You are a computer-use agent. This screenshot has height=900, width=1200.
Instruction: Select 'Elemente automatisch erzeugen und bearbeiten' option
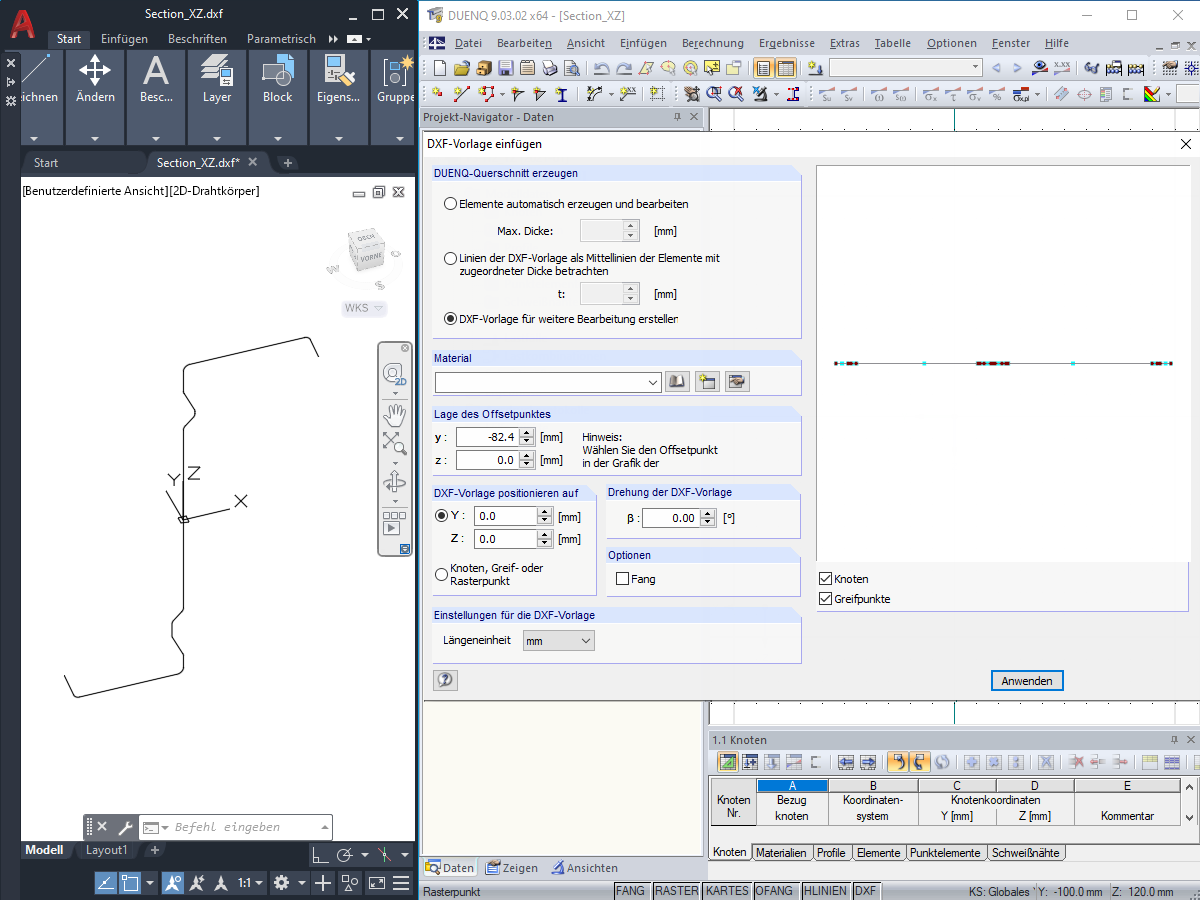[450, 204]
